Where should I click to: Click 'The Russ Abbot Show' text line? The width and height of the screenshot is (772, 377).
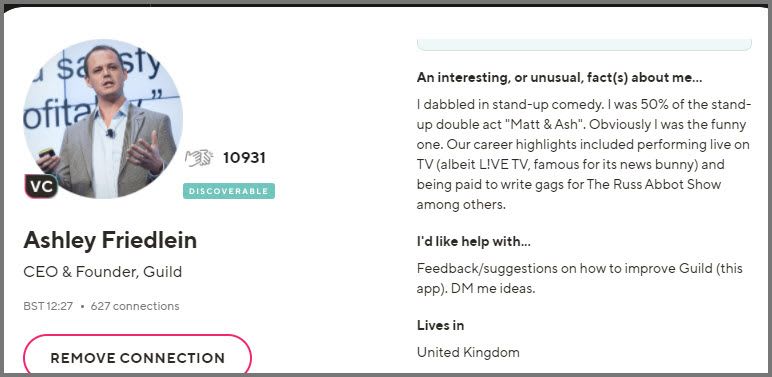point(653,185)
